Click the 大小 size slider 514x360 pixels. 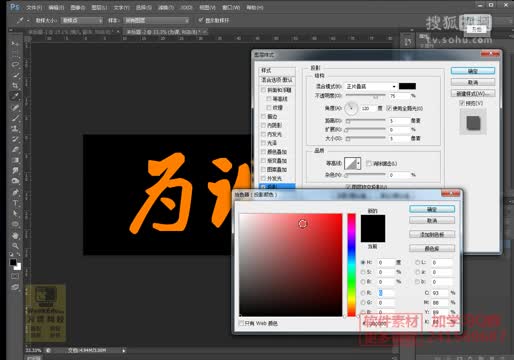point(366,138)
